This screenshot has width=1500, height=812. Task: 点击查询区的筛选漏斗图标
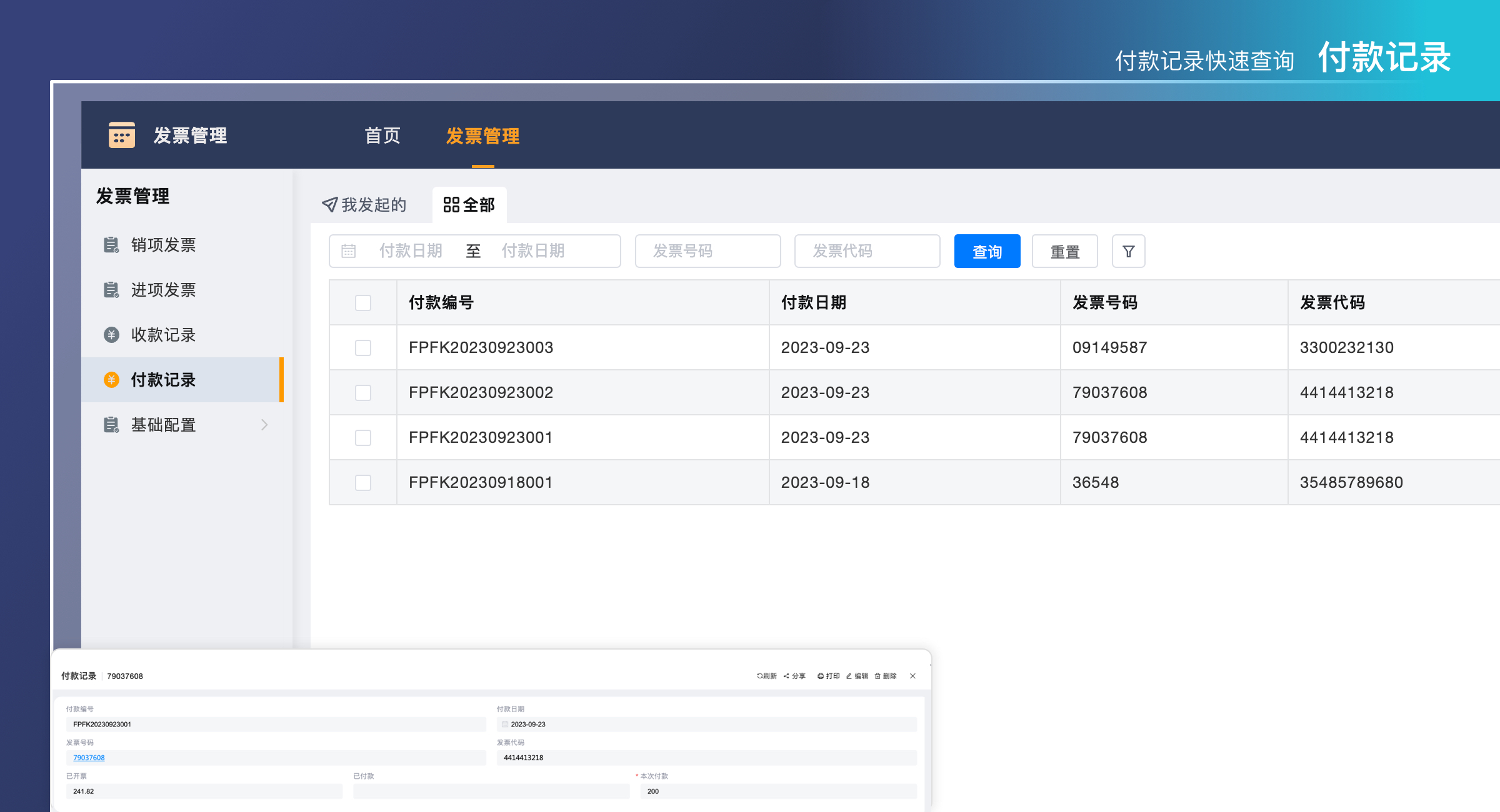point(1128,251)
